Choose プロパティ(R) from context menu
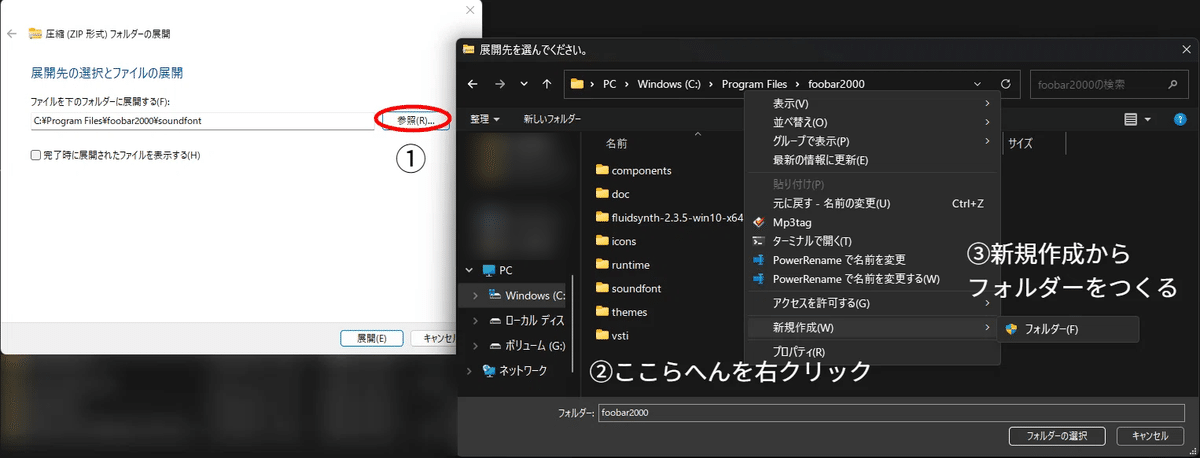Viewport: 1200px width, 458px height. pos(873,352)
